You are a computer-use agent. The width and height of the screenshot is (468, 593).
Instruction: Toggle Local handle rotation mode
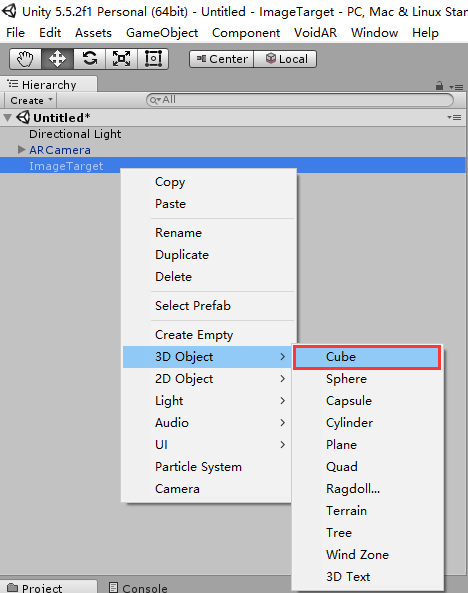tap(285, 59)
